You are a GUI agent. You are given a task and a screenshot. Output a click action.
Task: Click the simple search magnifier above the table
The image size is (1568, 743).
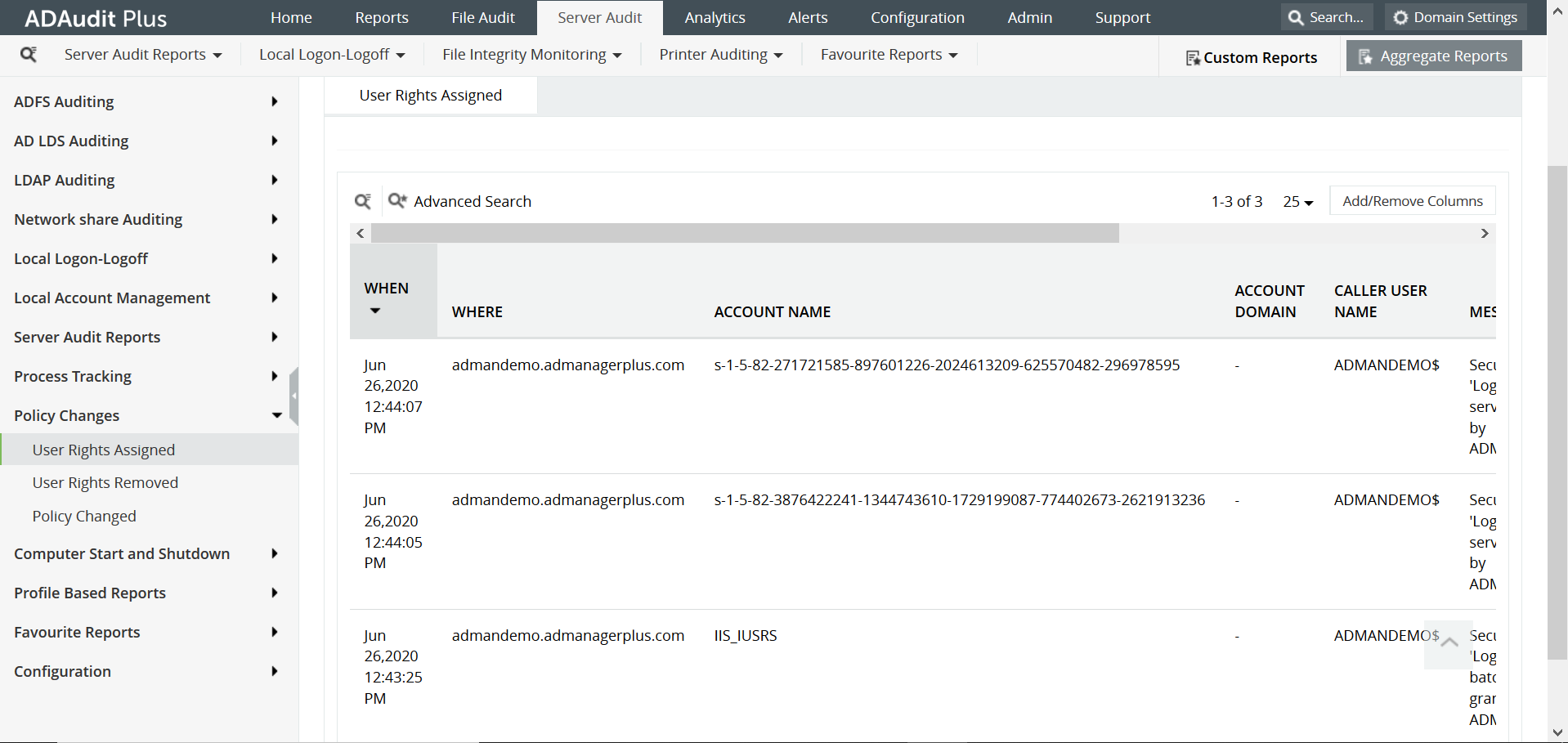(363, 200)
